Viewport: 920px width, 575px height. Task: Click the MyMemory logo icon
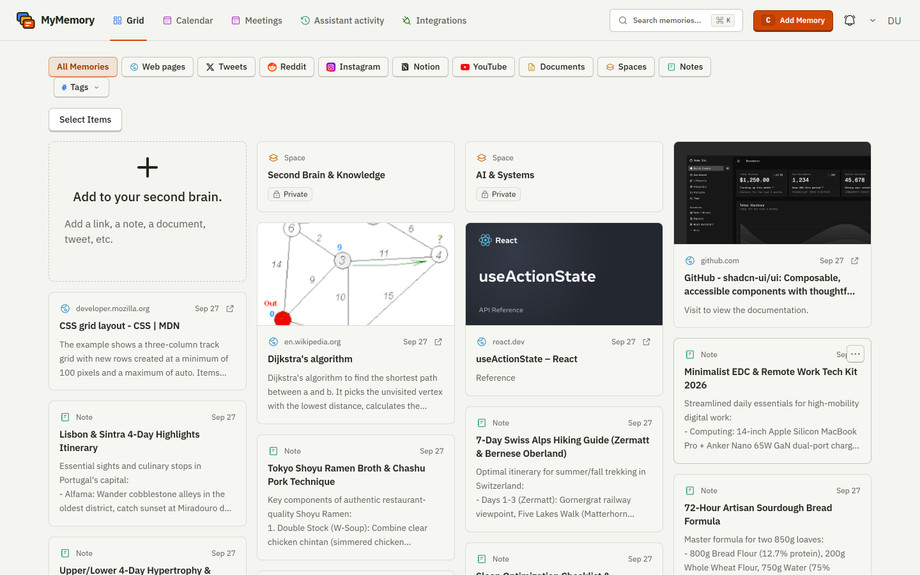[25, 20]
